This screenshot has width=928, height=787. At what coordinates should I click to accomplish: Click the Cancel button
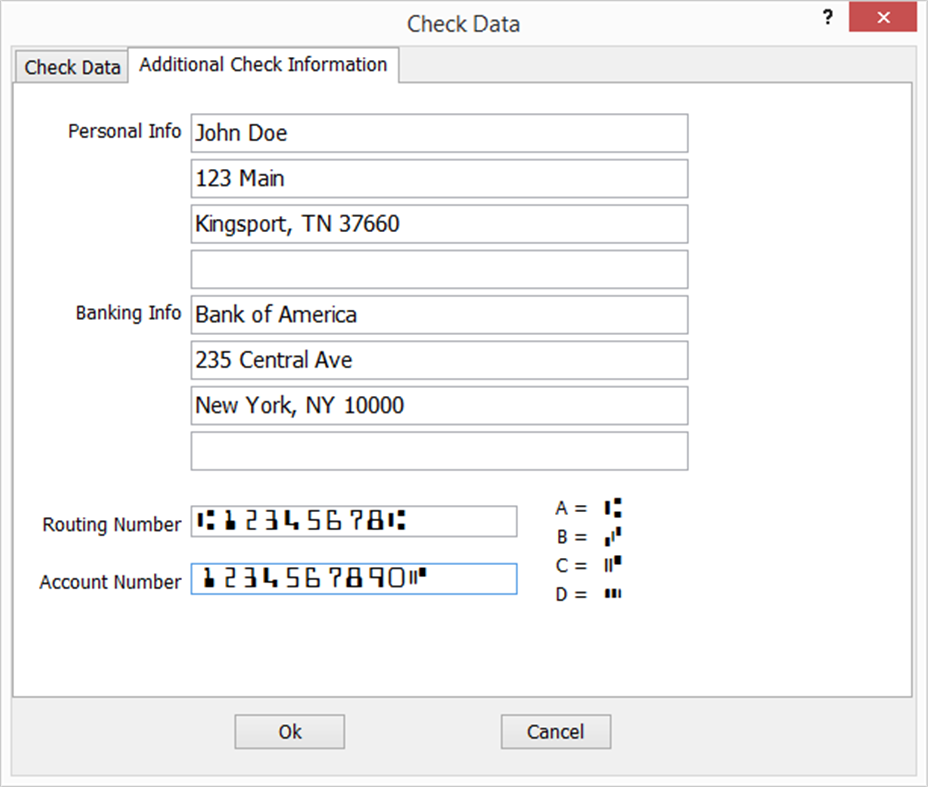[x=555, y=731]
